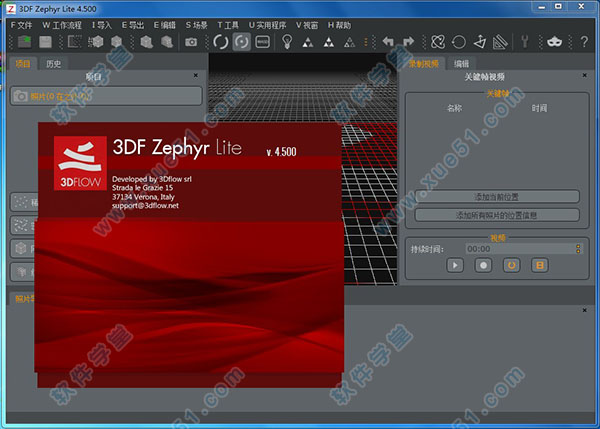Play the keyframe video preview
This screenshot has width=600, height=429.
(x=455, y=265)
